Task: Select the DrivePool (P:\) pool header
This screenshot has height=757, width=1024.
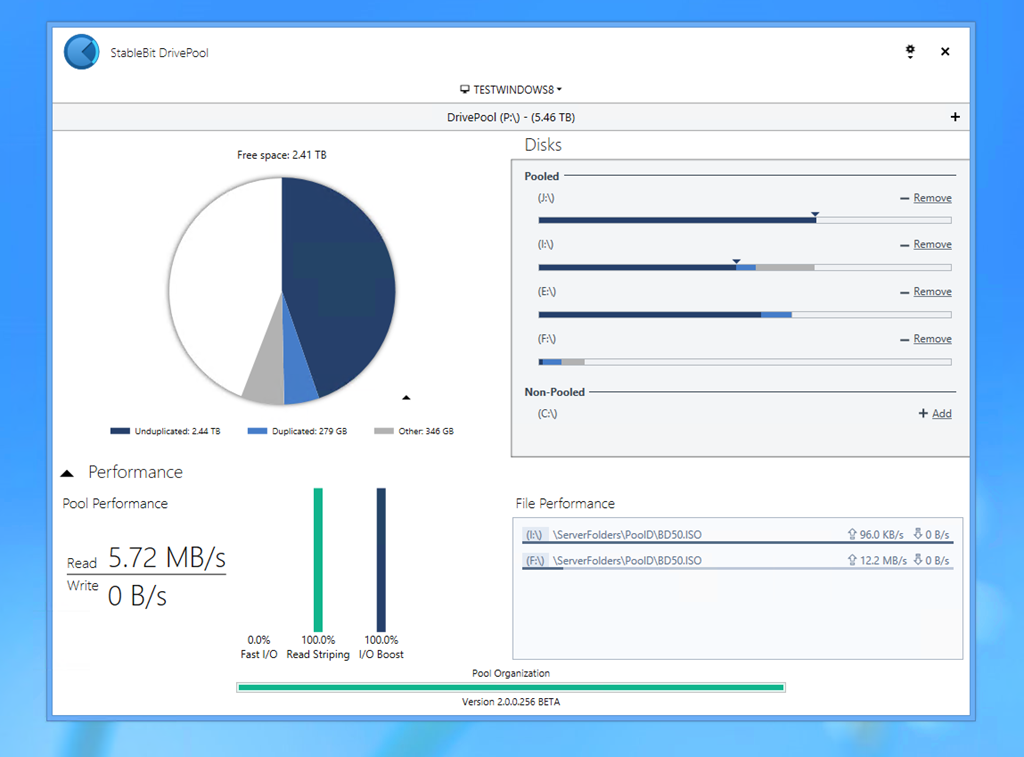Action: [x=511, y=118]
